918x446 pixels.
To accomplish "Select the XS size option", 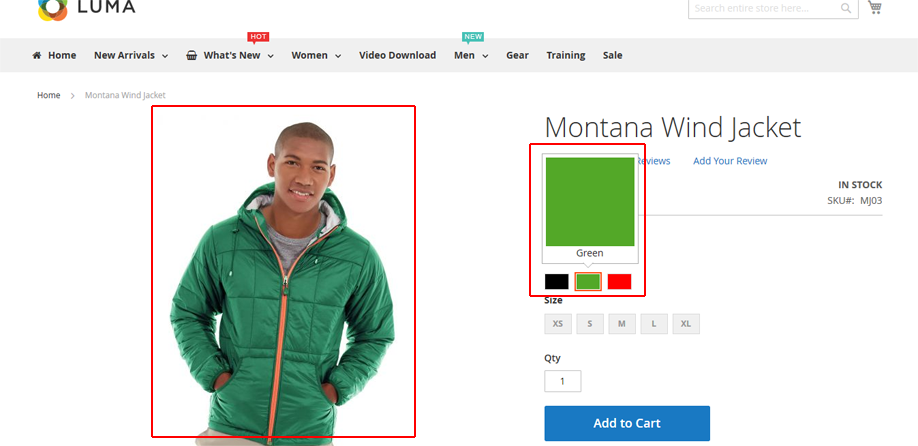I will pos(558,324).
